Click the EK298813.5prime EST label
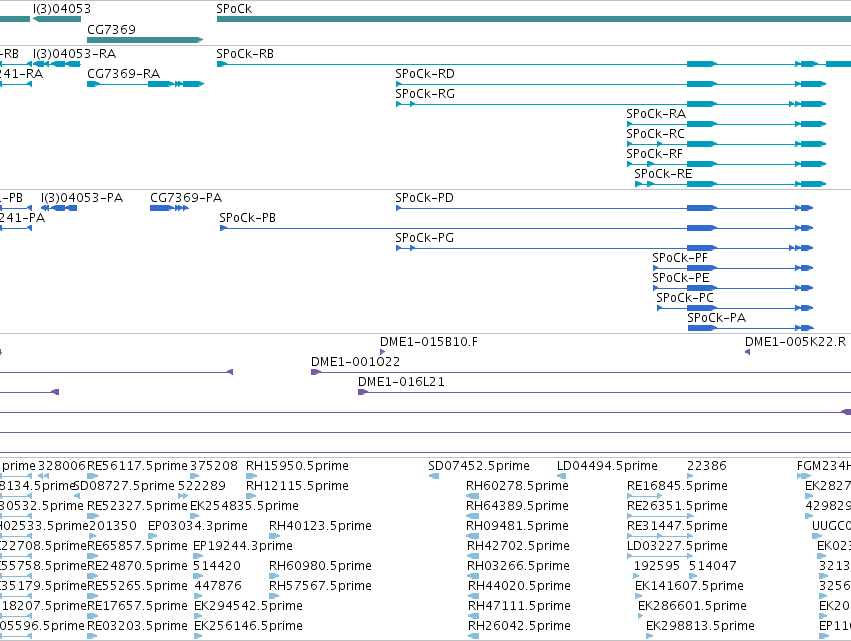Viewport: 851px width, 641px height. (700, 626)
